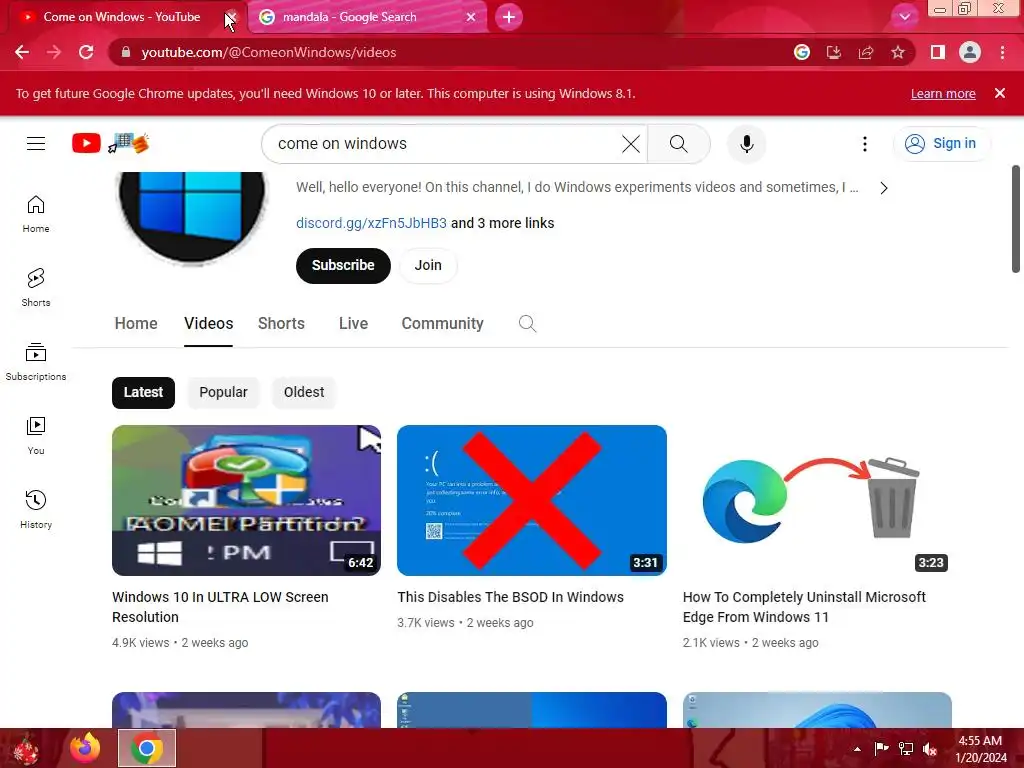The image size is (1024, 768).
Task: Show 'and 3 more links'
Action: pos(502,223)
